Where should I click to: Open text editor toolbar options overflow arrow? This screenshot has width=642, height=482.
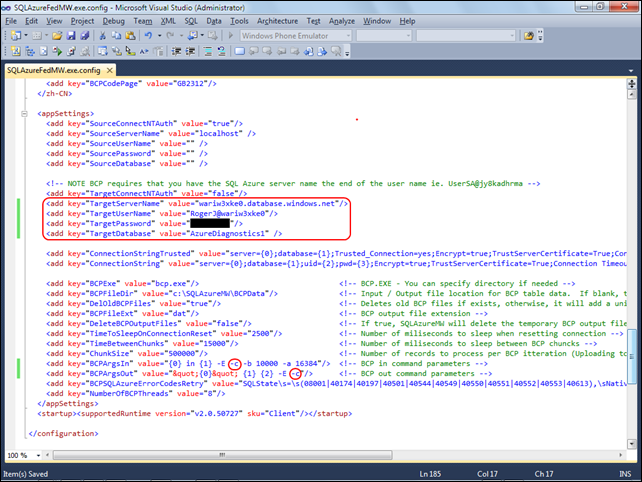(x=347, y=52)
